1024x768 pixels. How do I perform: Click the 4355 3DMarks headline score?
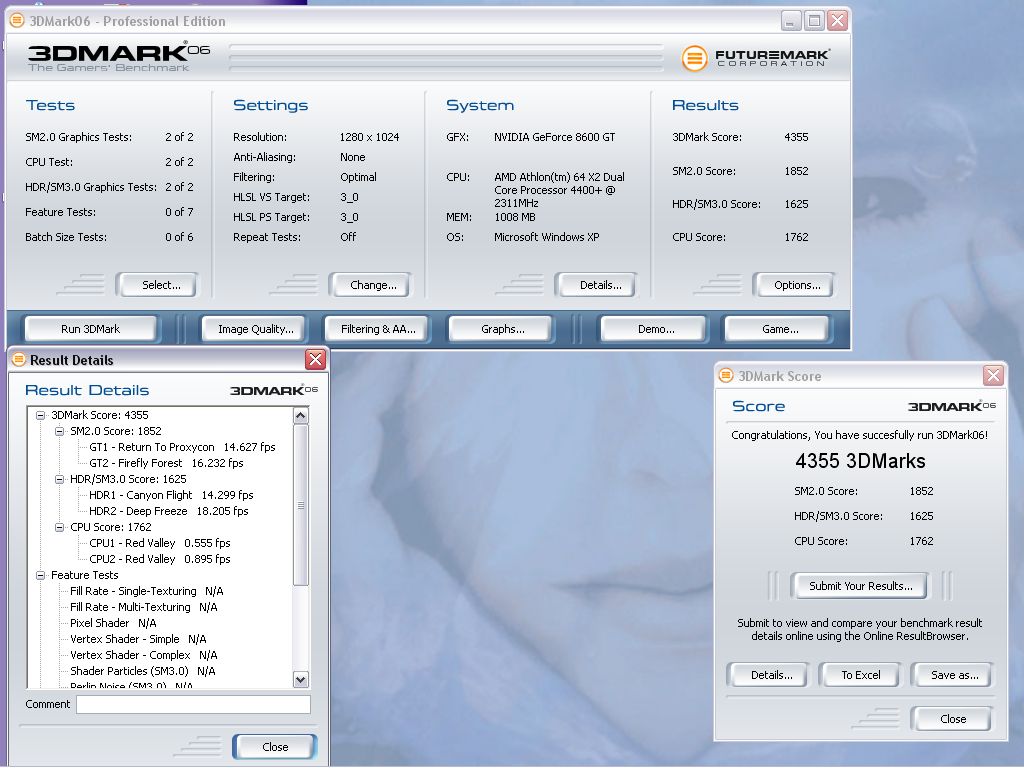click(860, 461)
